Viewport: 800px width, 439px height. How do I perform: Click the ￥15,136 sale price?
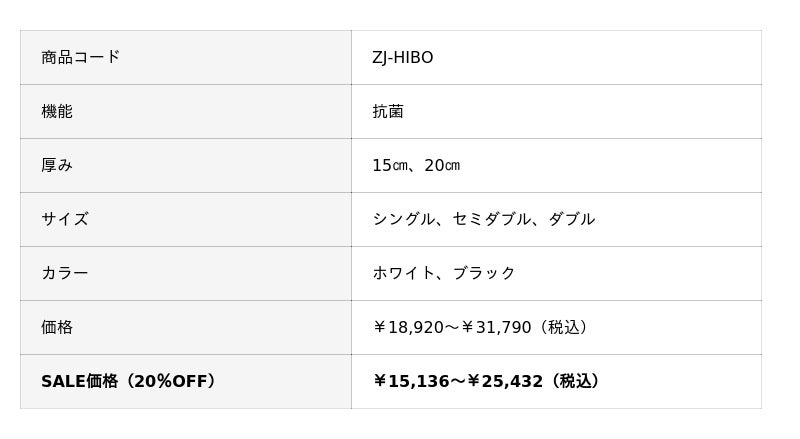pos(410,381)
